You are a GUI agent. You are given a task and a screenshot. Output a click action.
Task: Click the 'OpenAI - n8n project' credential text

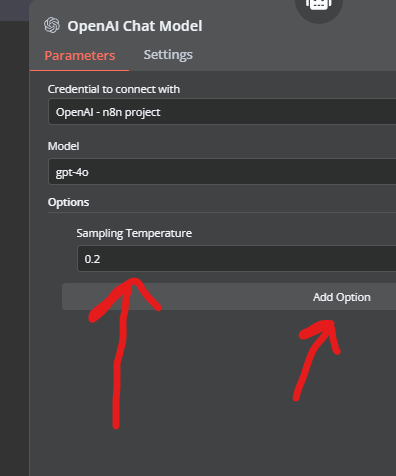click(108, 112)
